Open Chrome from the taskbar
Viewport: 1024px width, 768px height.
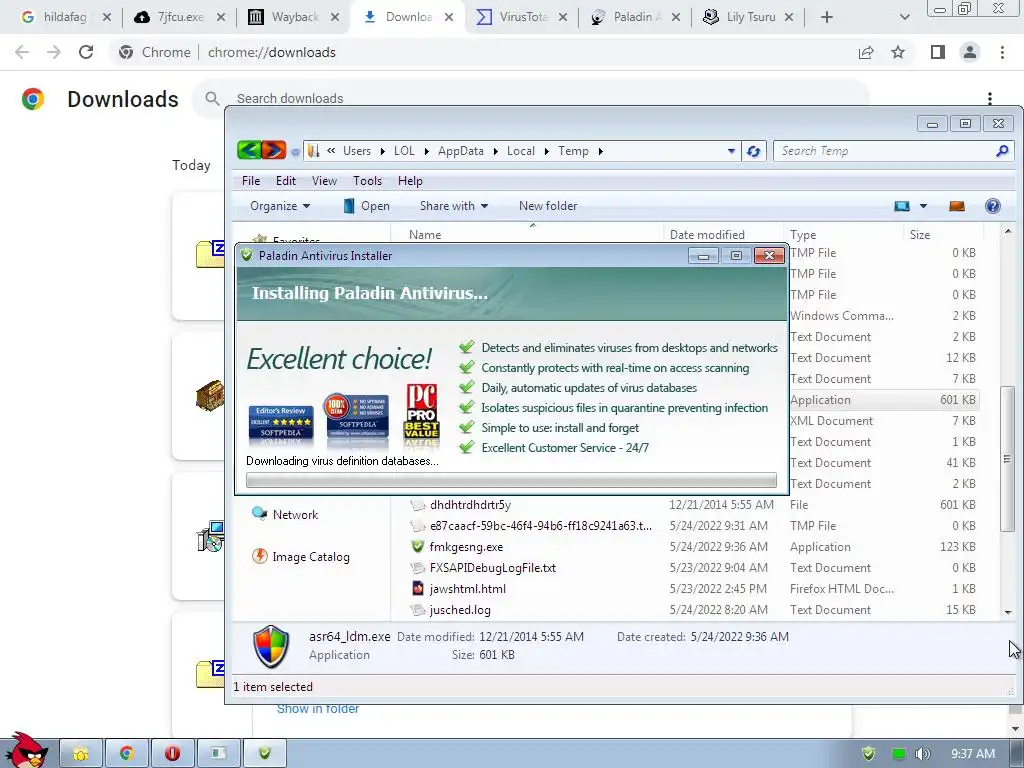[x=126, y=754]
